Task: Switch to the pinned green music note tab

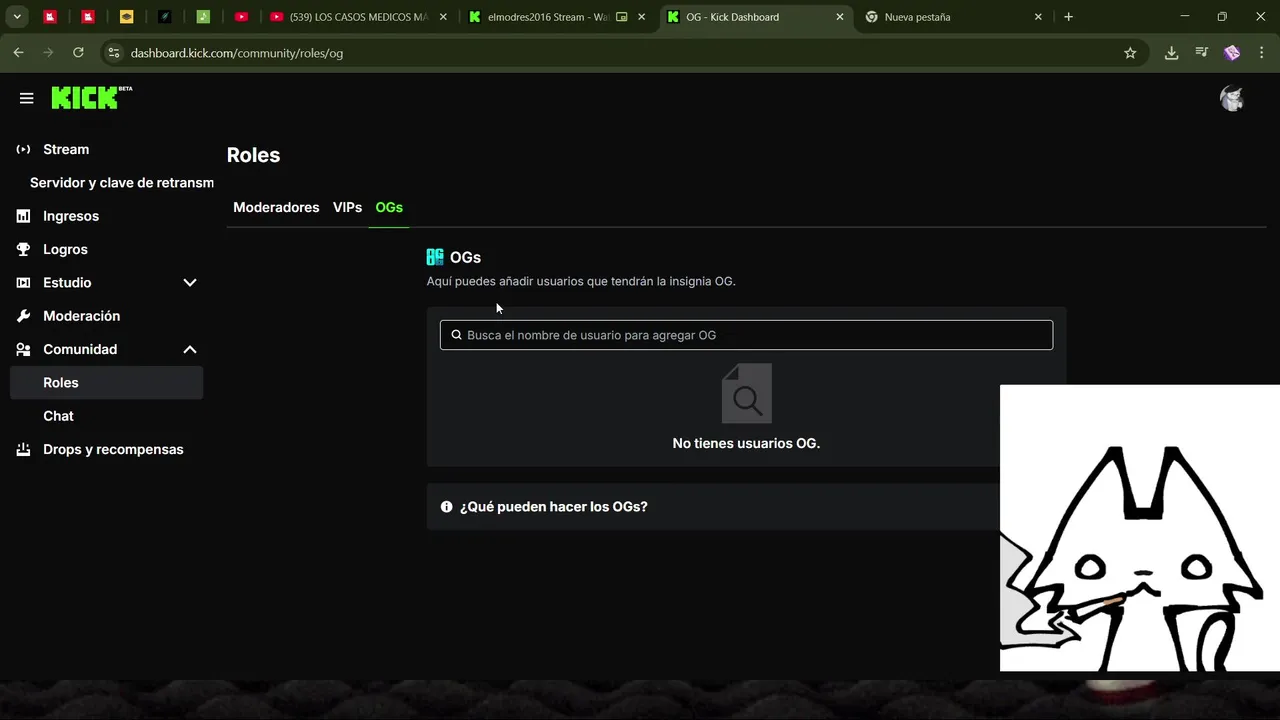Action: click(203, 17)
